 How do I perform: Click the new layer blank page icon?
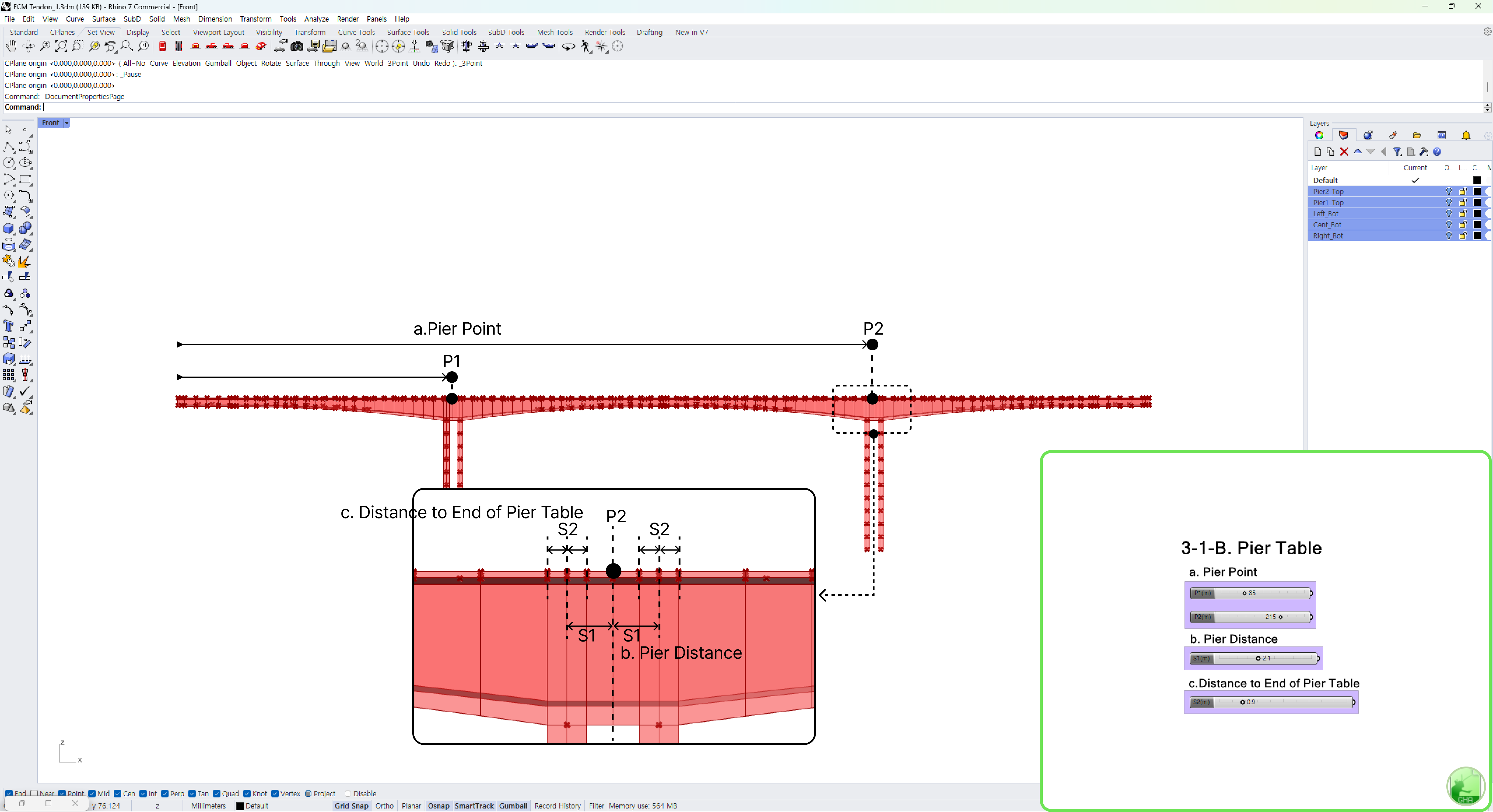tap(1317, 152)
